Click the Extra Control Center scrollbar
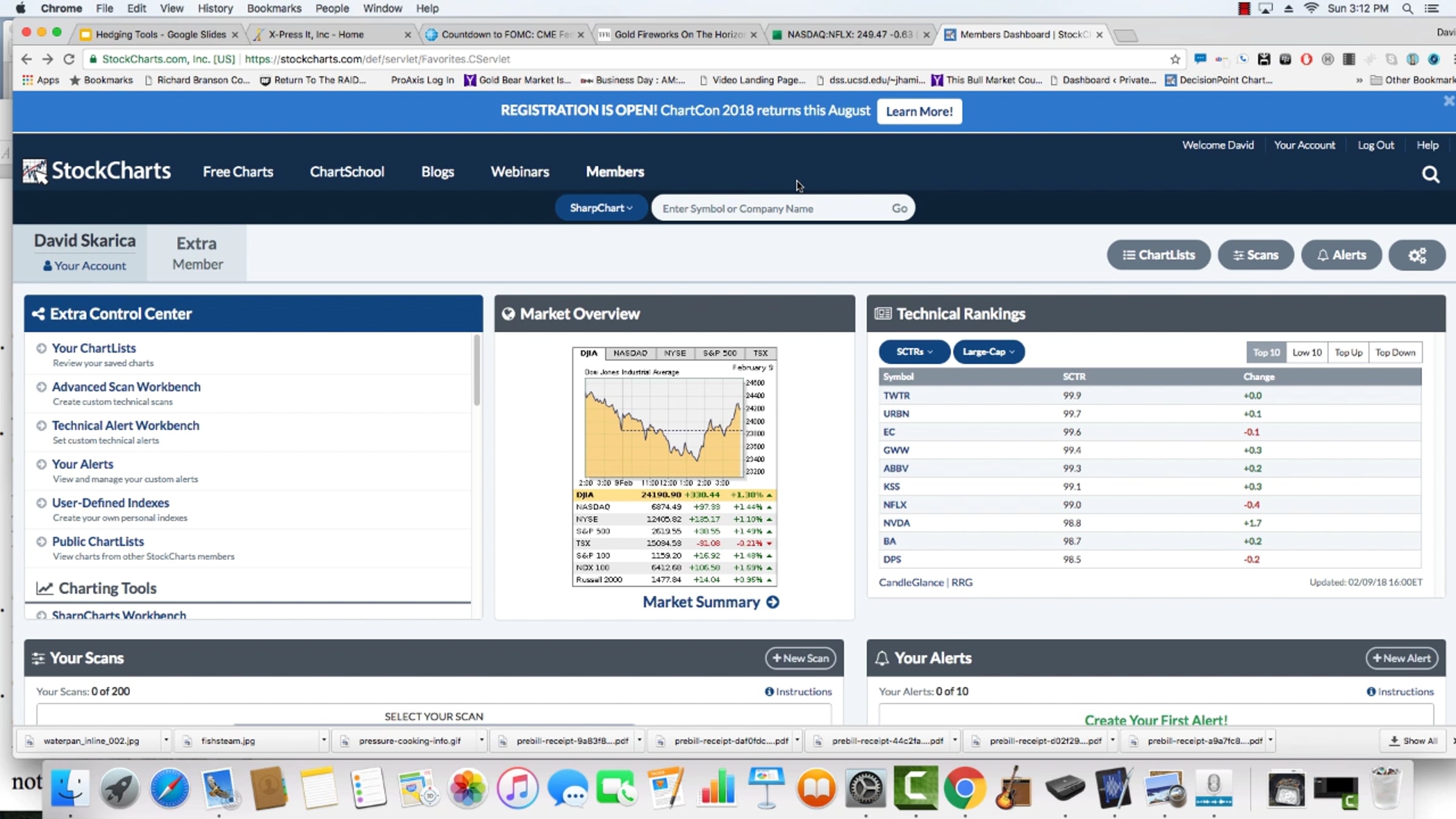This screenshot has height=819, width=1456. [477, 370]
